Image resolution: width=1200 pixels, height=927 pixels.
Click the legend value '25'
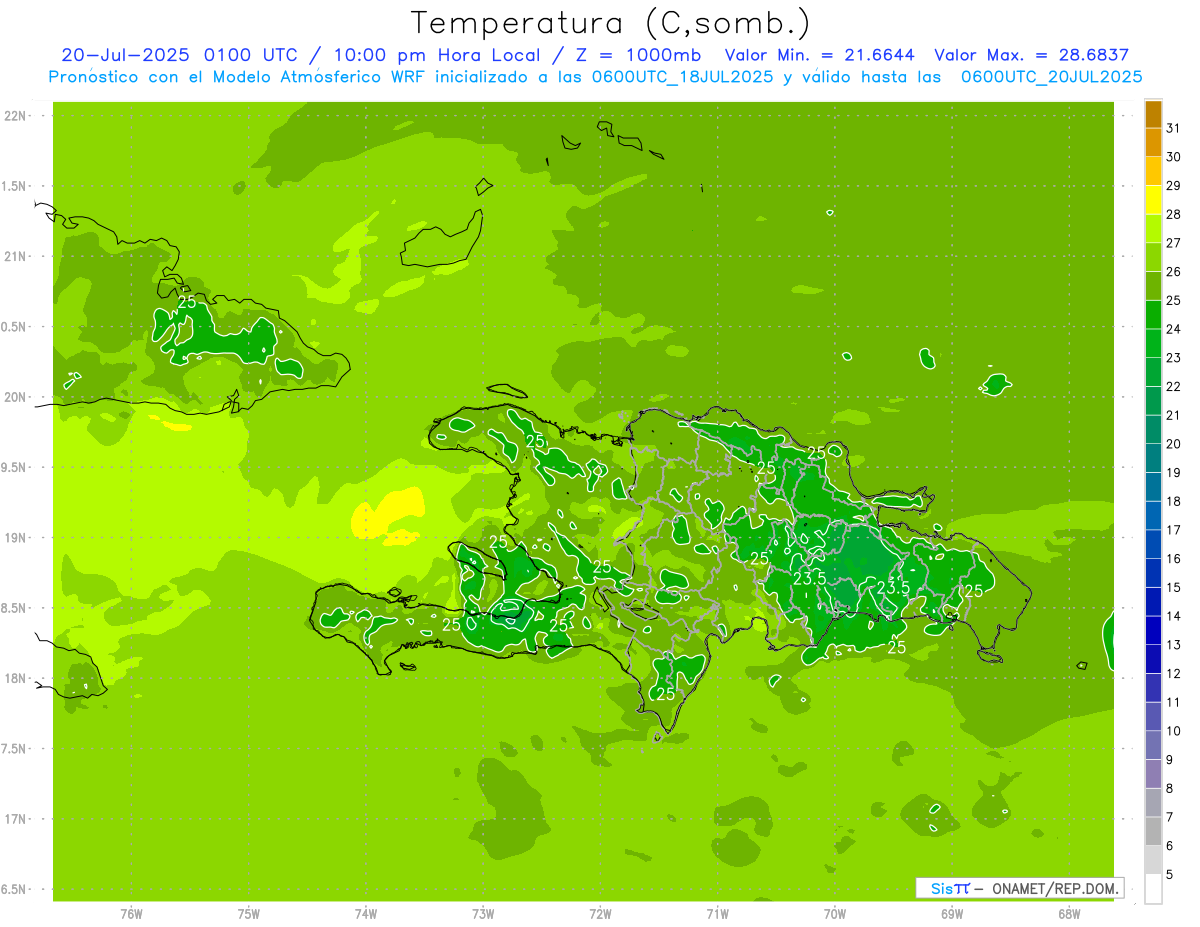1173,300
